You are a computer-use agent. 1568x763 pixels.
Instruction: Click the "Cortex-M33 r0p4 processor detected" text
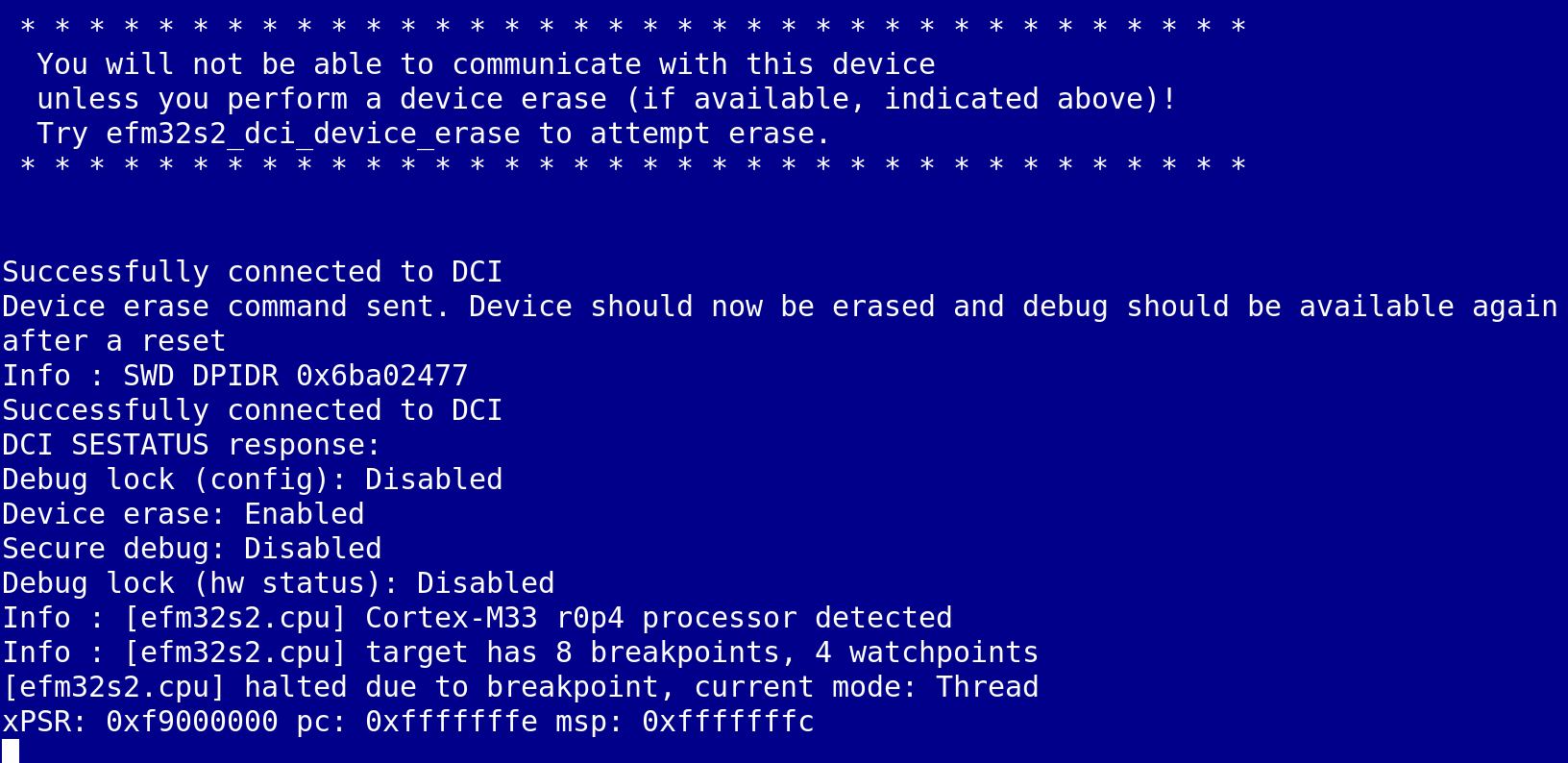point(658,618)
